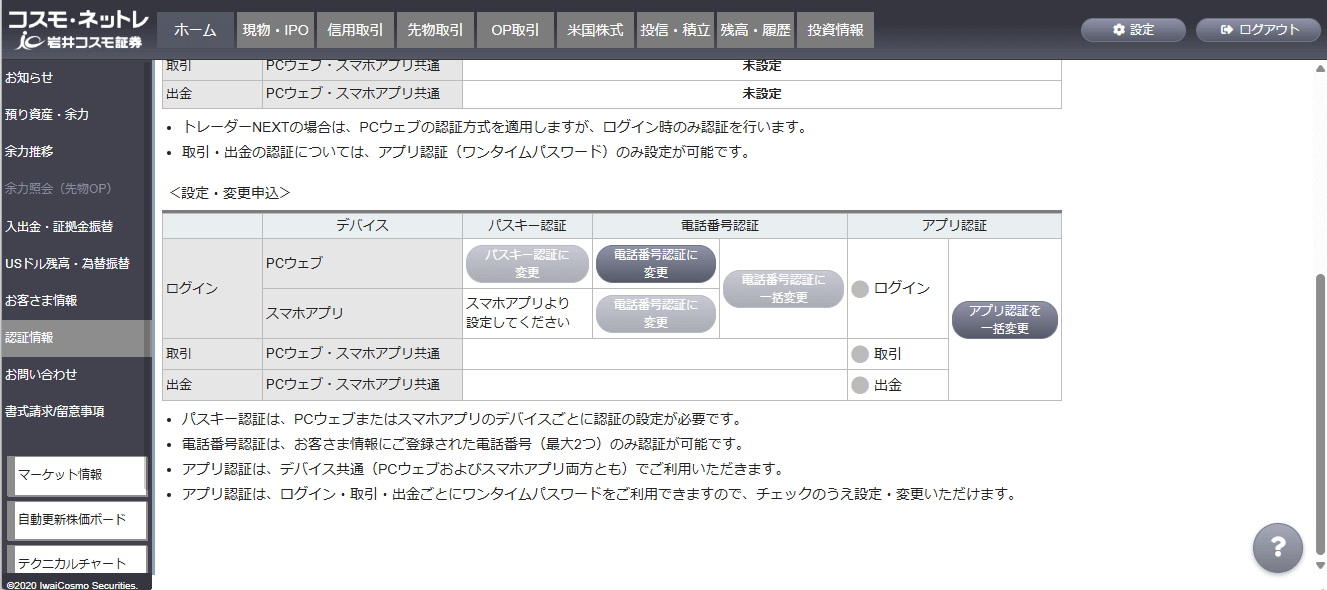Image resolution: width=1327 pixels, height=590 pixels.
Task: Open 設定 with the gear icon
Action: pos(1132,30)
